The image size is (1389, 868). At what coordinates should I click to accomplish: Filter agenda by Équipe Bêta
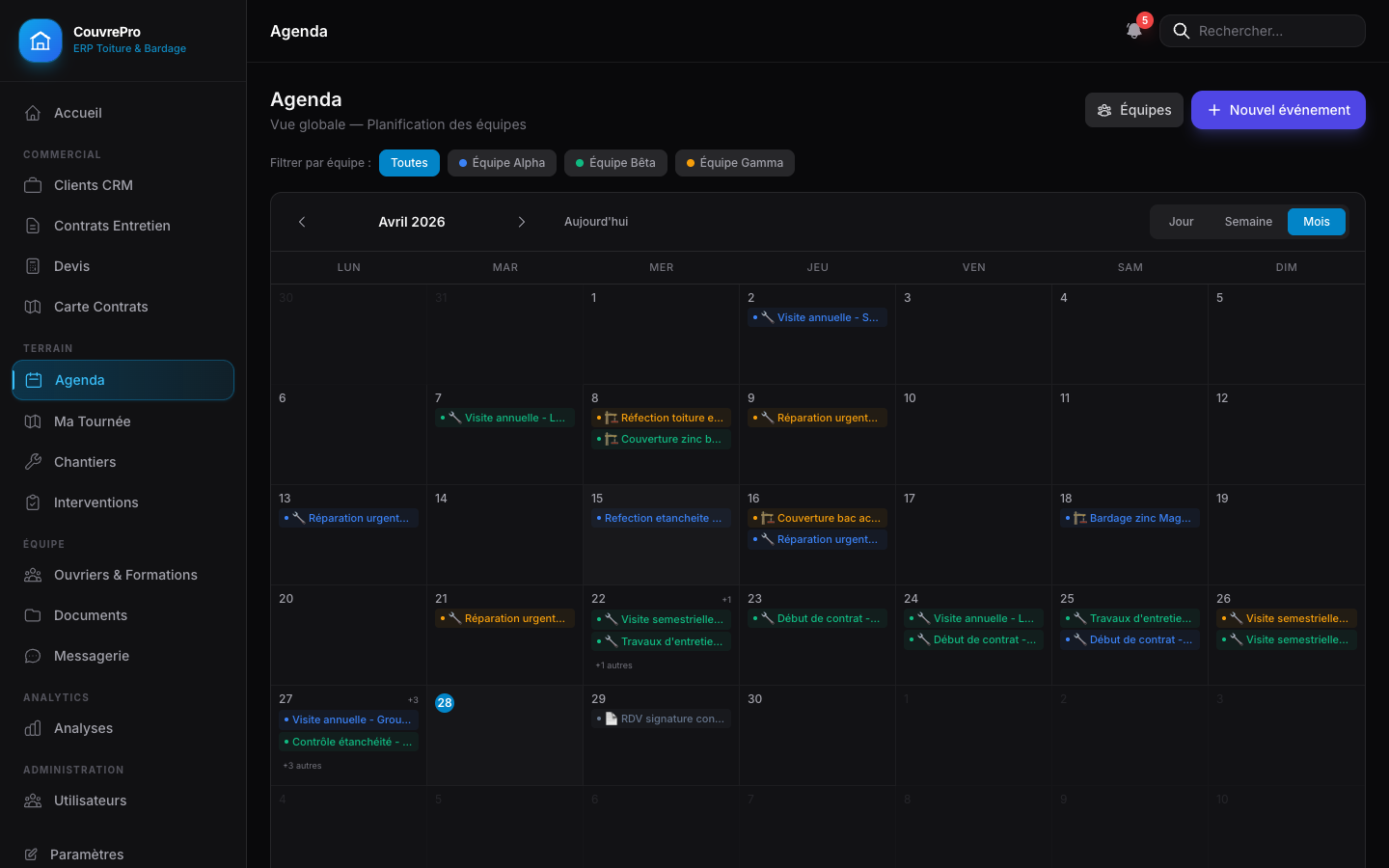[615, 163]
